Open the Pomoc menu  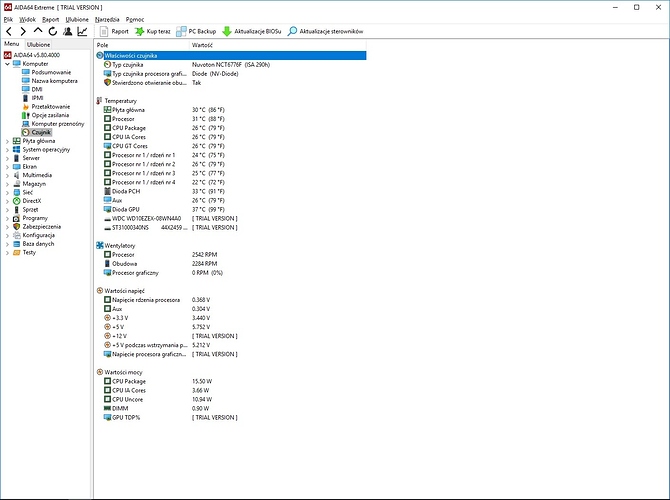pyautogui.click(x=135, y=19)
